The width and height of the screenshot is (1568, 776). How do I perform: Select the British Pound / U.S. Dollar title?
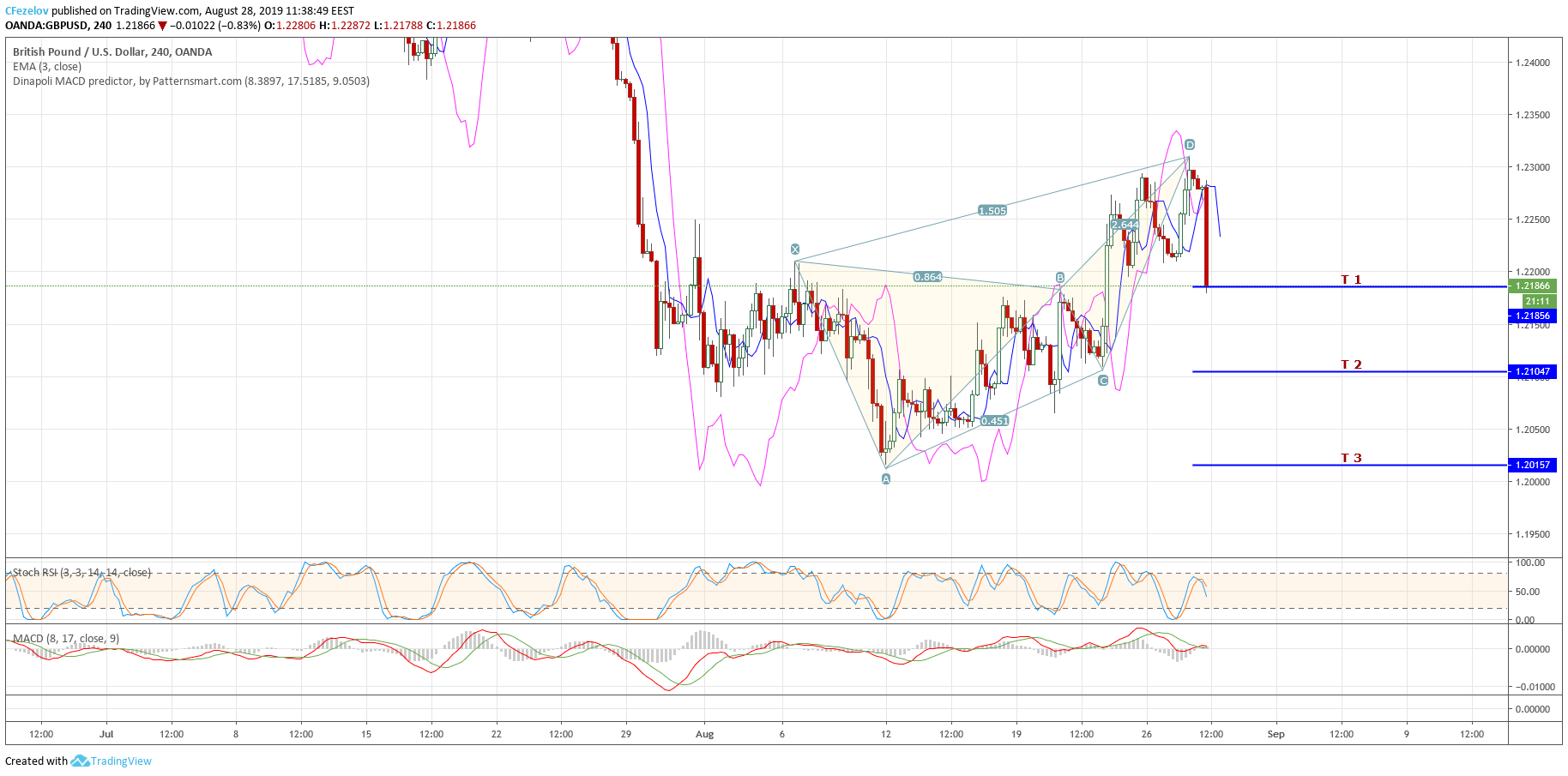click(x=112, y=51)
